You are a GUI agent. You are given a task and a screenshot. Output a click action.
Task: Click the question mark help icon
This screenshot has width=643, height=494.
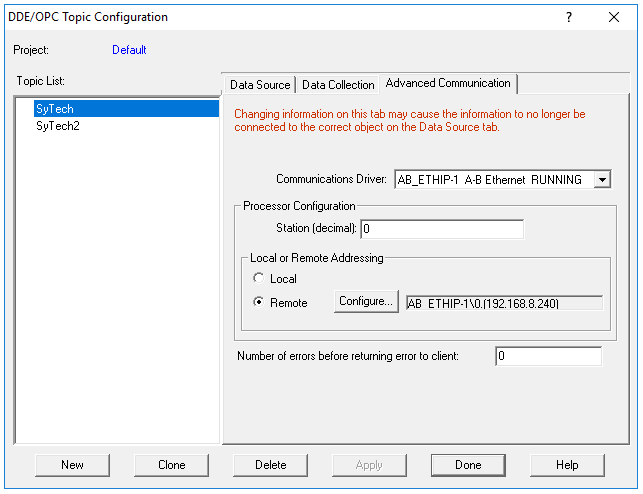(x=569, y=17)
